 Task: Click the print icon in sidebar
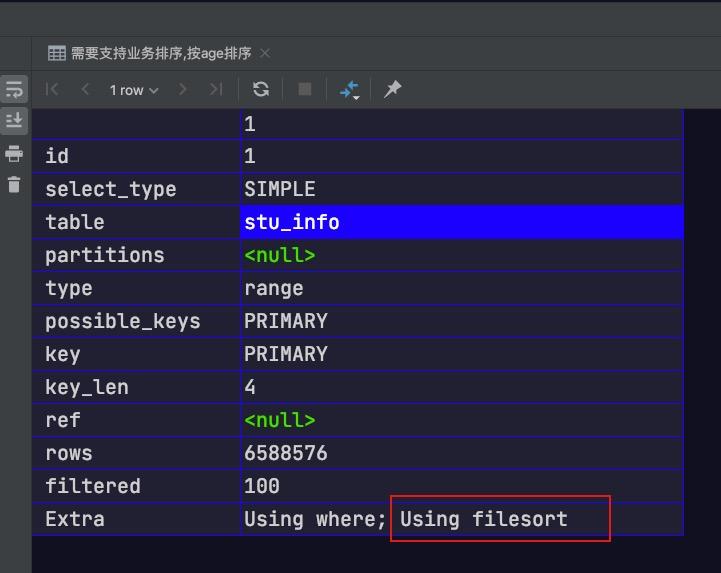(14, 153)
